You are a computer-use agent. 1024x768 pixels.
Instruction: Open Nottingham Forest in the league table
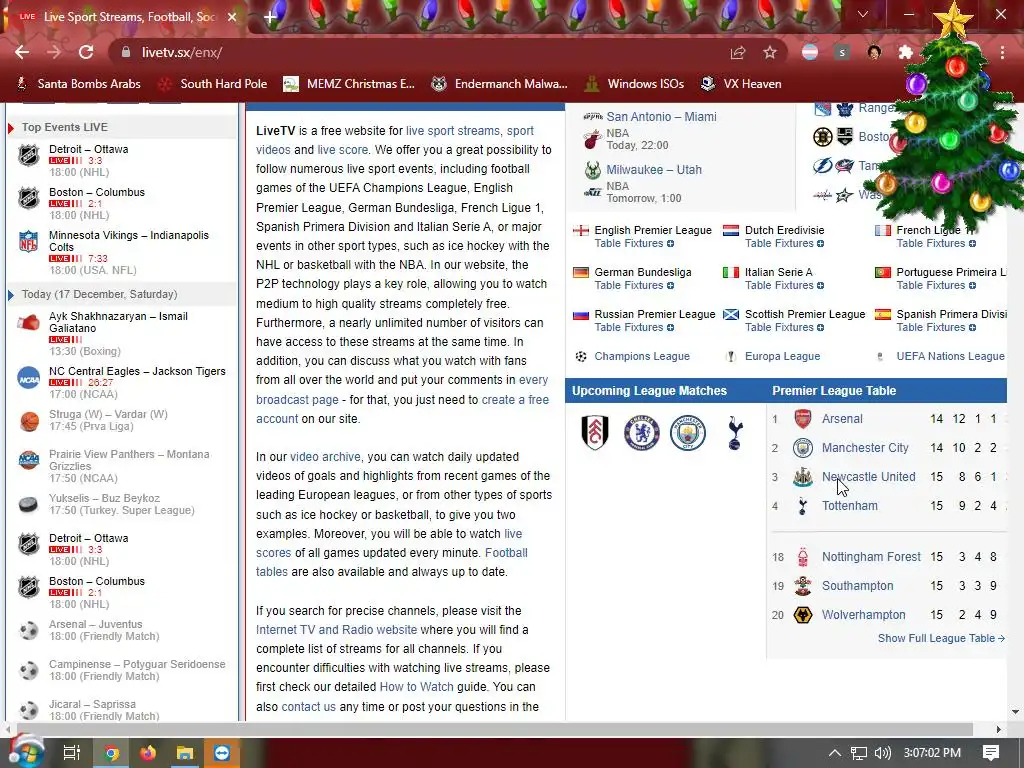point(871,557)
